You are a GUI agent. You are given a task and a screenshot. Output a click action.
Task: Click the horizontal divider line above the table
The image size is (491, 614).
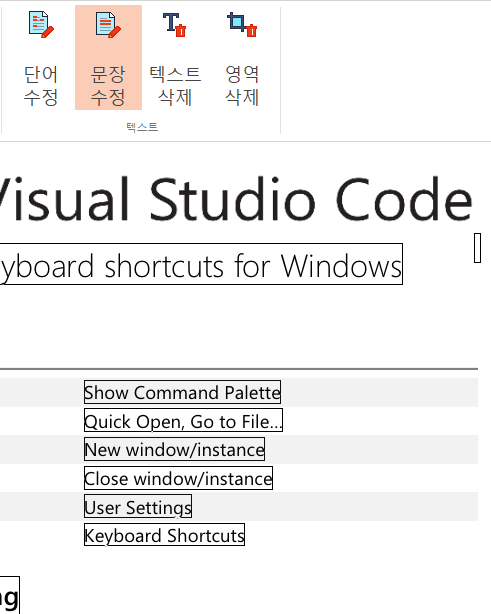239,368
